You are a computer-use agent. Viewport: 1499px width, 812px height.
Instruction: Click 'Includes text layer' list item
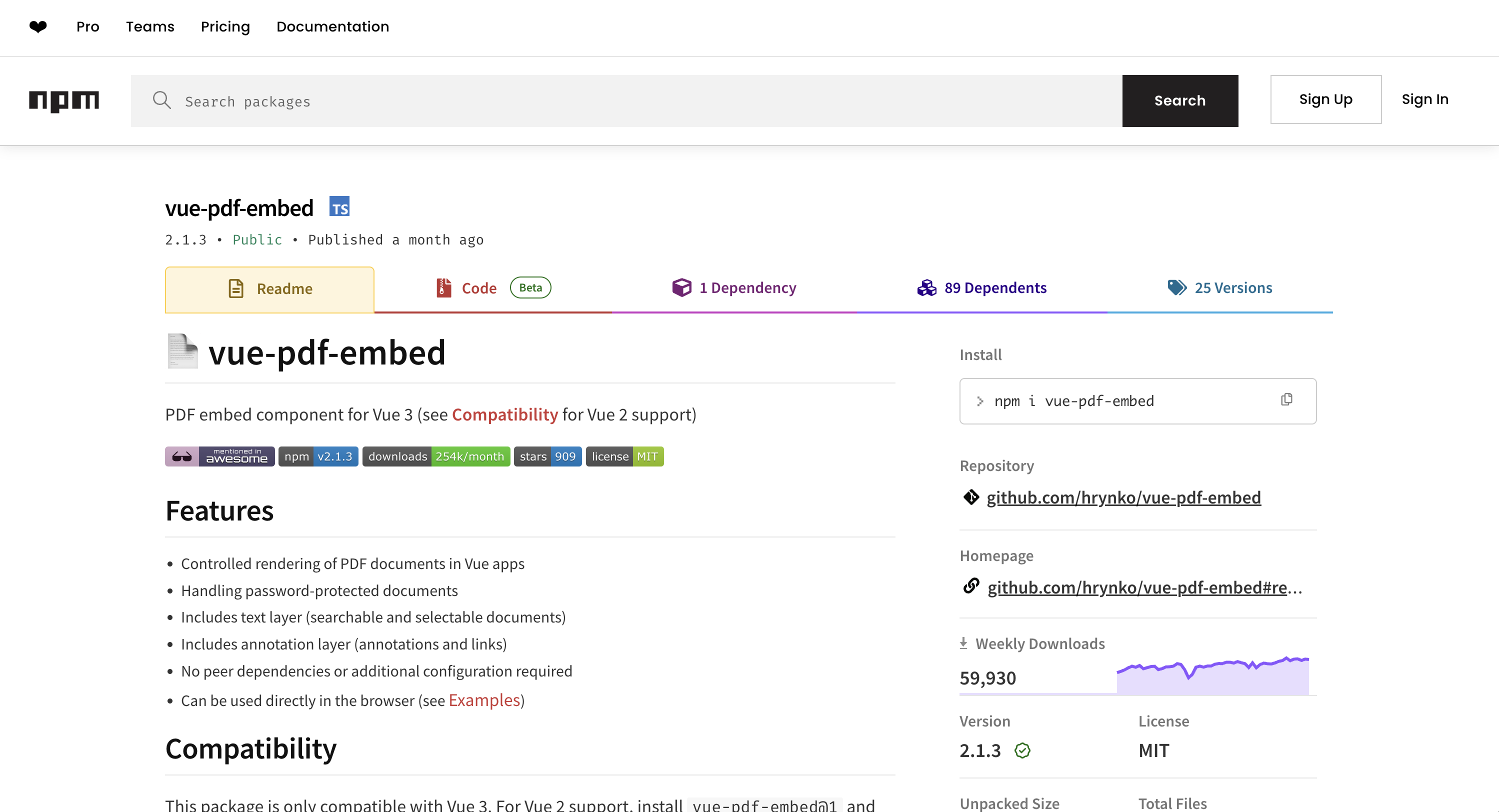(373, 617)
